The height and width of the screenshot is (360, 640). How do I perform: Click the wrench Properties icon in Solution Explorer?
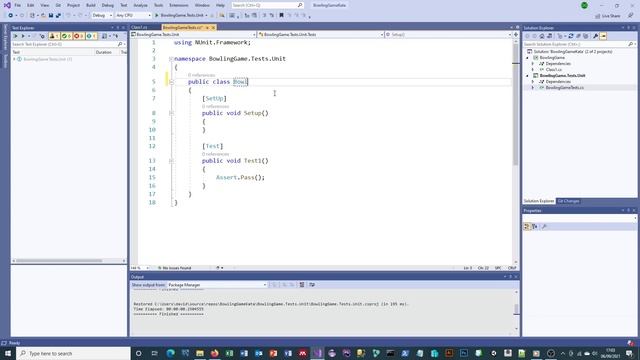click(x=596, y=36)
